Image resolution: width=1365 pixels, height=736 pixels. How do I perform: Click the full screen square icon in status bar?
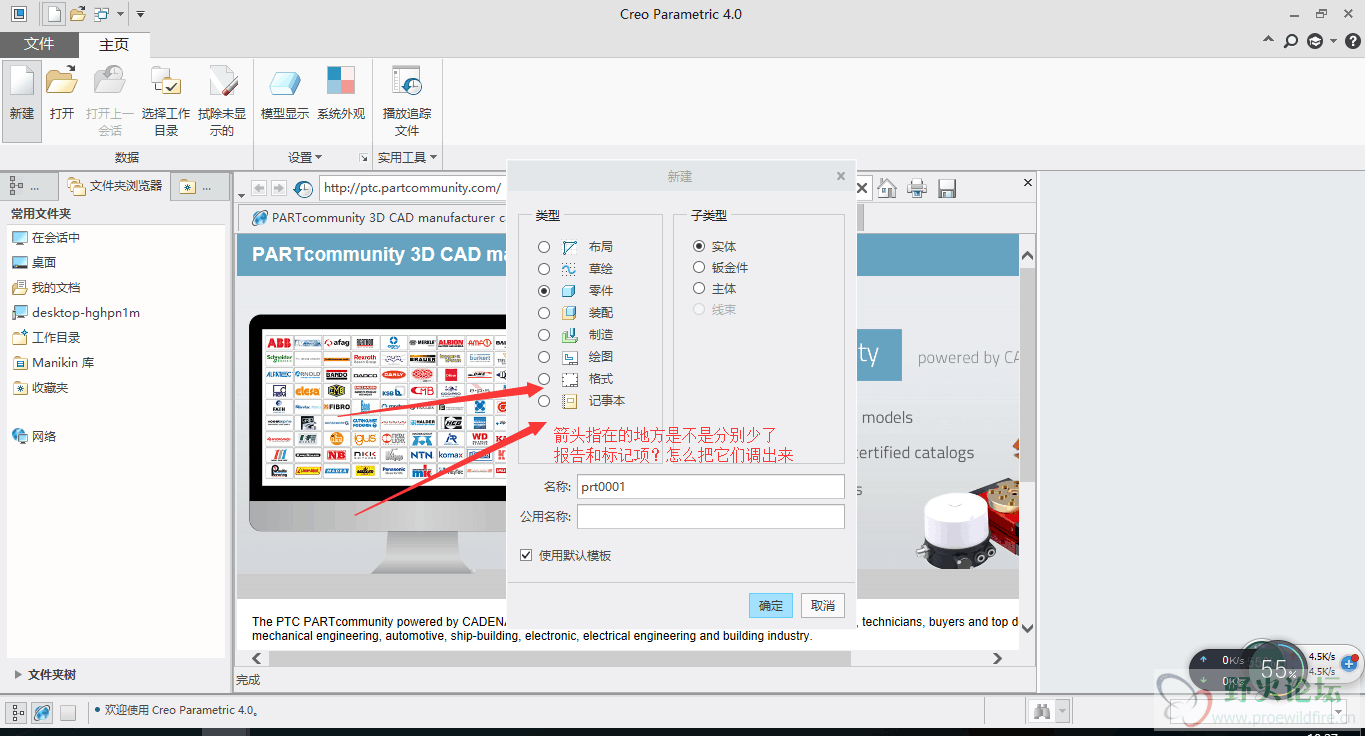pyautogui.click(x=68, y=712)
